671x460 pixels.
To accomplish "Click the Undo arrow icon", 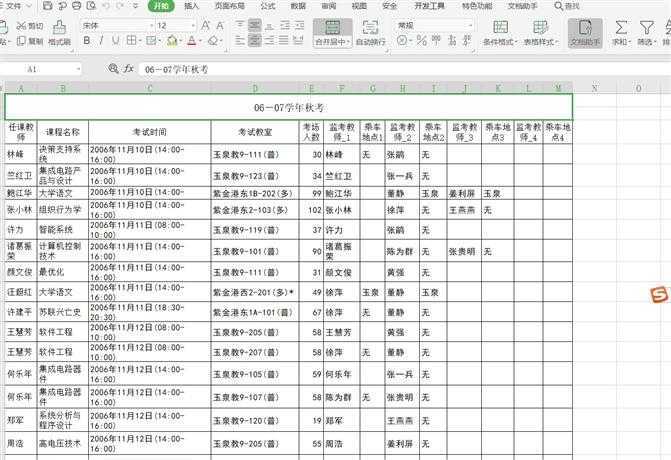I will [x=106, y=6].
